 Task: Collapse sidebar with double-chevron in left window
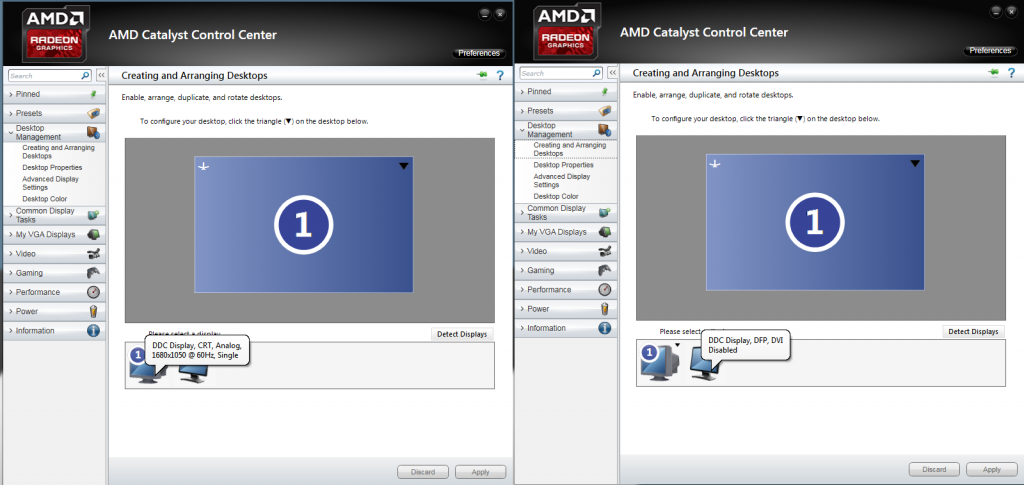click(x=101, y=76)
